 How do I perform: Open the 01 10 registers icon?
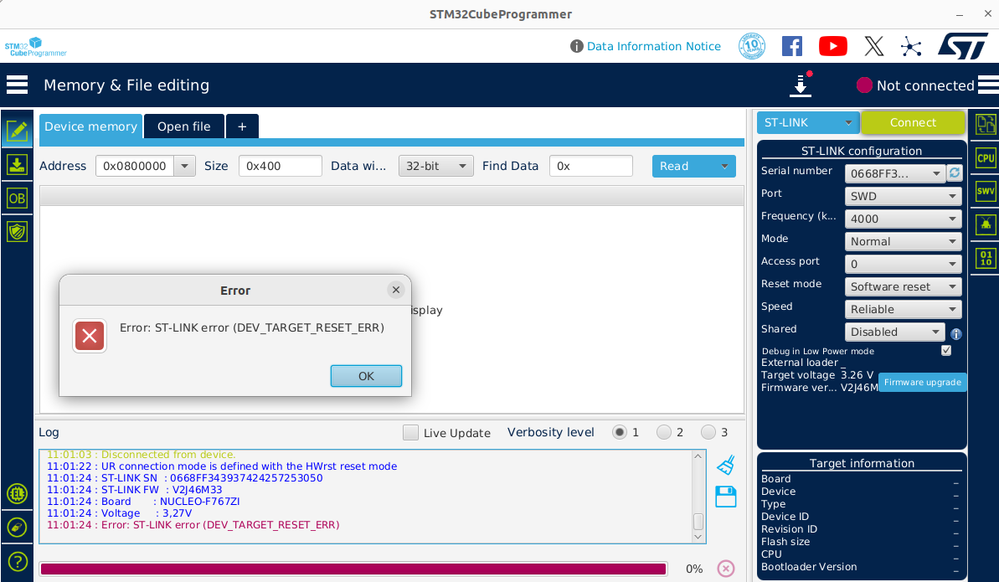pos(986,258)
